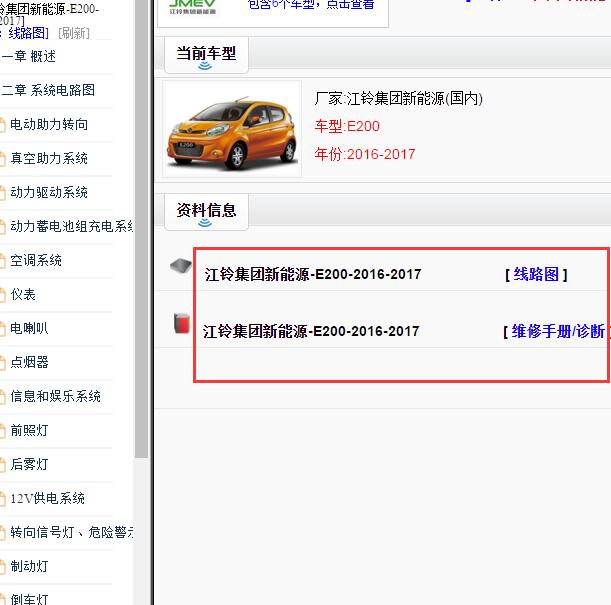Image resolution: width=611 pixels, height=605 pixels.
Task: Click document icon beside 仪表
Action: pyautogui.click(x=2, y=295)
